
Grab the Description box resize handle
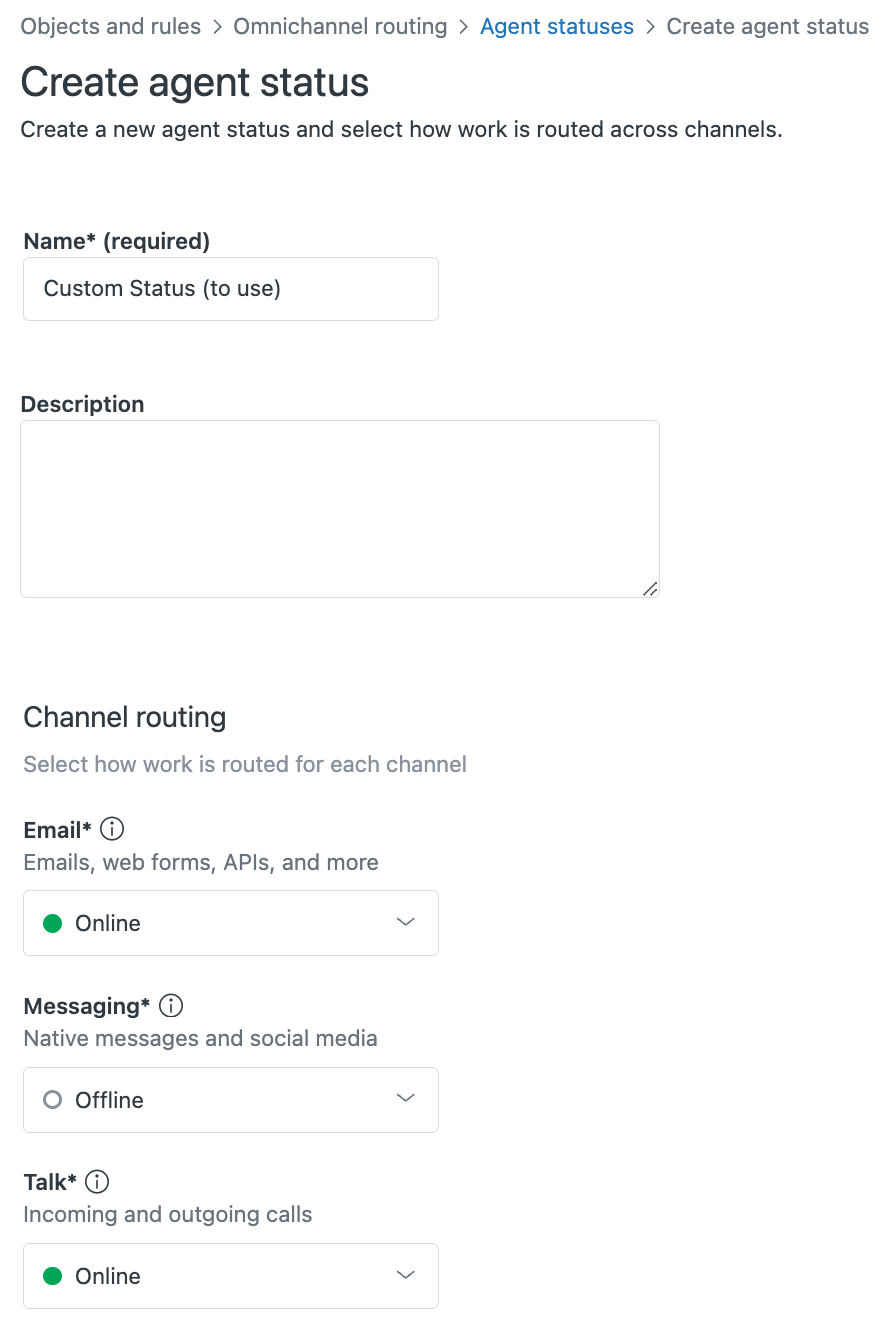[650, 589]
